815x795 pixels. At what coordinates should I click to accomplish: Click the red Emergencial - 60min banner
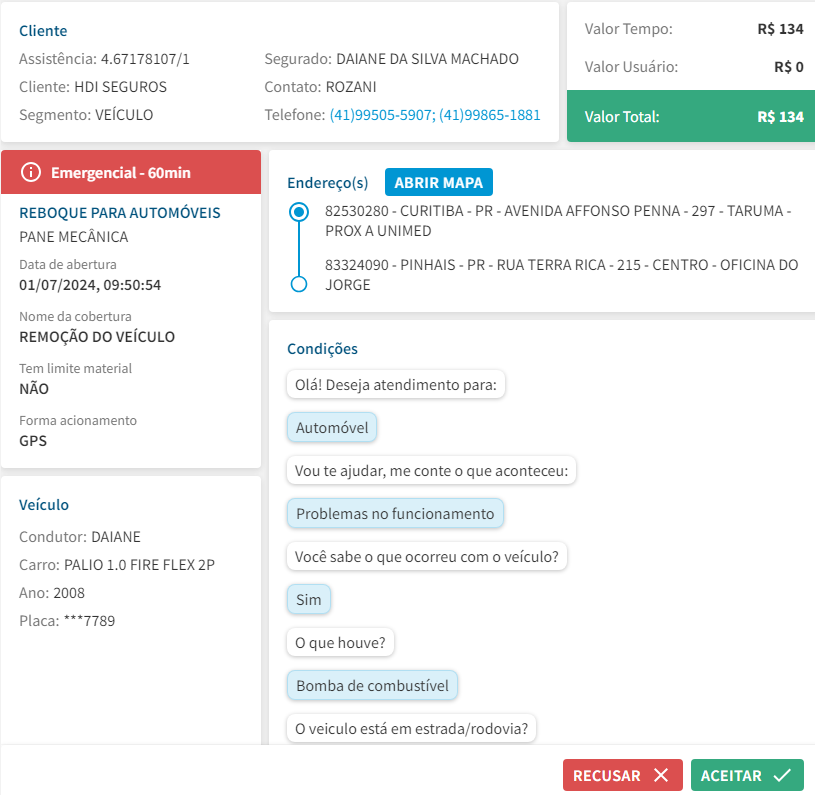pyautogui.click(x=131, y=173)
